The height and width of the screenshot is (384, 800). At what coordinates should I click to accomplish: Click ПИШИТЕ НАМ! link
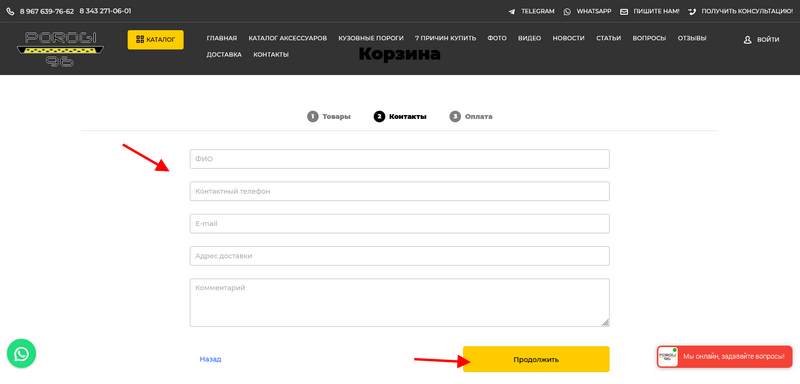coord(657,11)
